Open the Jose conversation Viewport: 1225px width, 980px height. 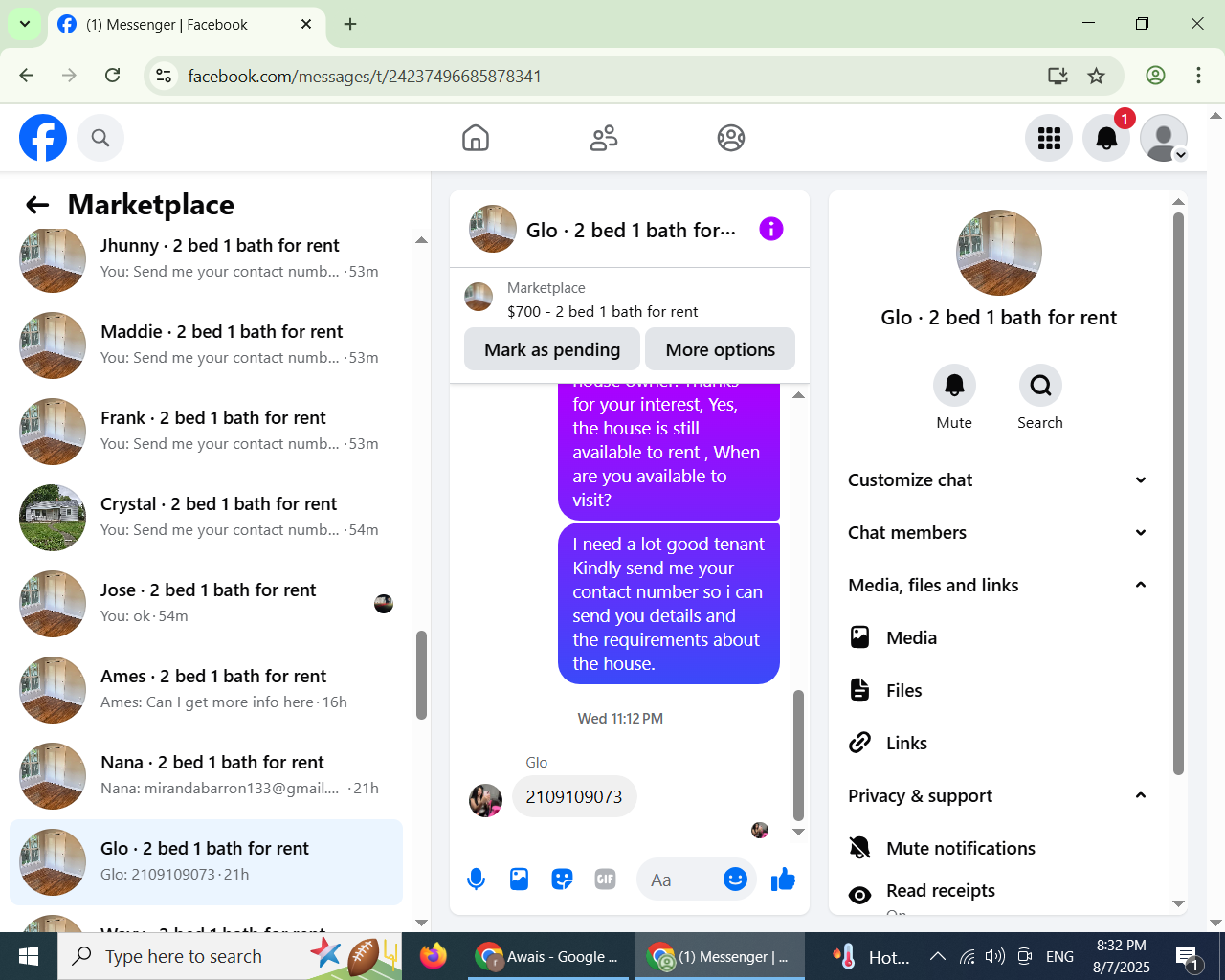click(x=206, y=604)
